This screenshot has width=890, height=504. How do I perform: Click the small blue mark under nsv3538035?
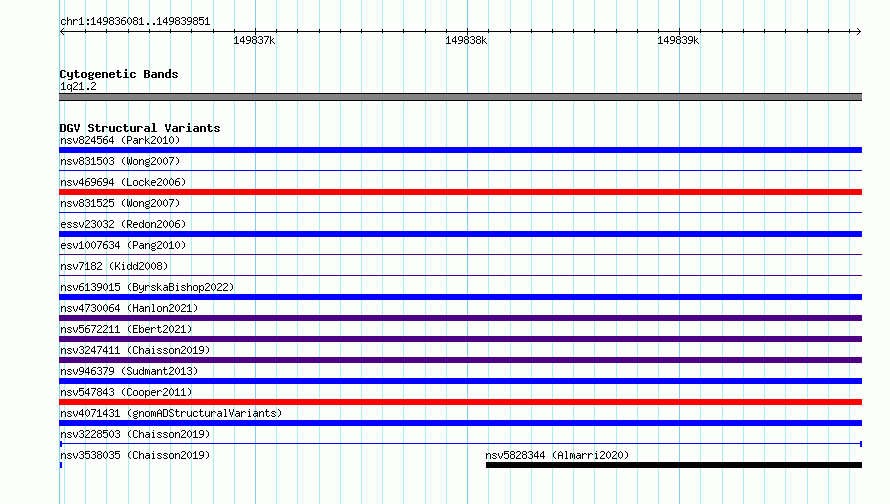61,465
